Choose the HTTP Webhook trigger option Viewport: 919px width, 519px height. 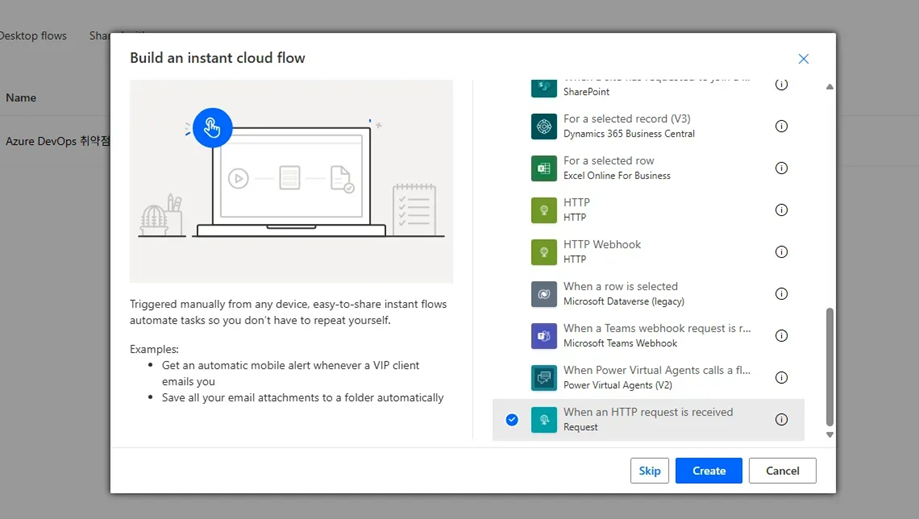pyautogui.click(x=648, y=252)
